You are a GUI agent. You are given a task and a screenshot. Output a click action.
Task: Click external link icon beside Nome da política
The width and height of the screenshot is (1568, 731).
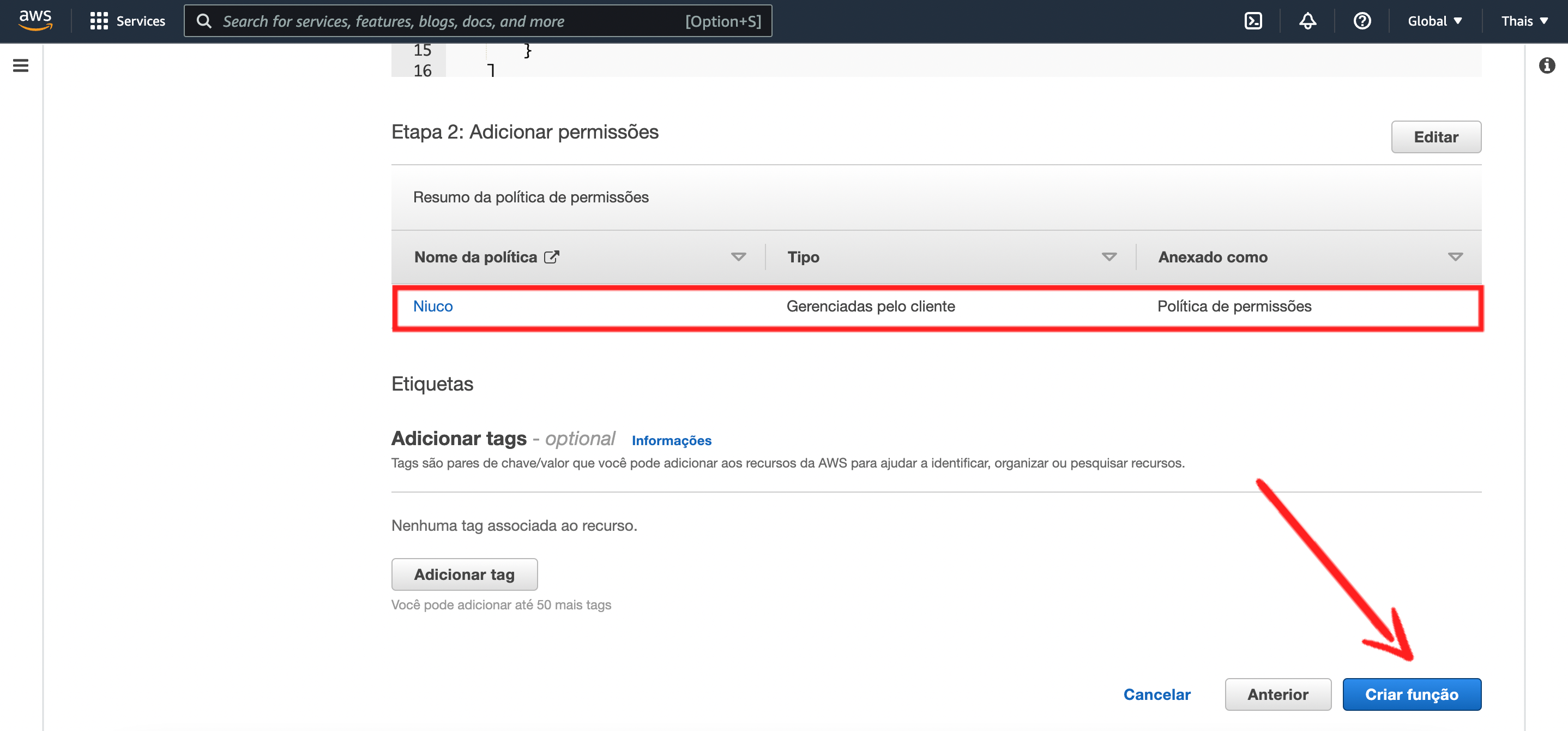[552, 257]
